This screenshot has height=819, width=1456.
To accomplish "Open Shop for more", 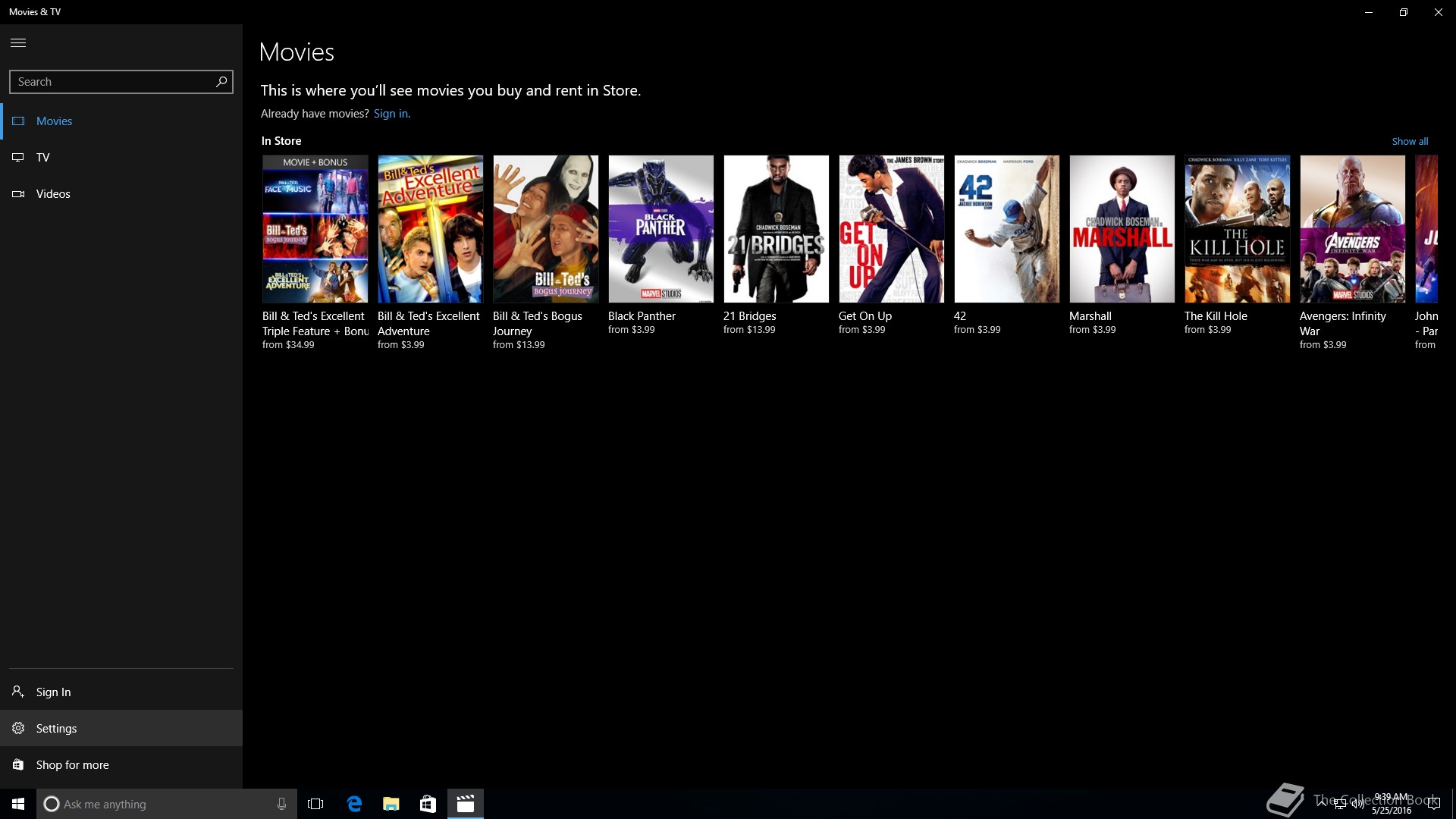I will tap(121, 764).
